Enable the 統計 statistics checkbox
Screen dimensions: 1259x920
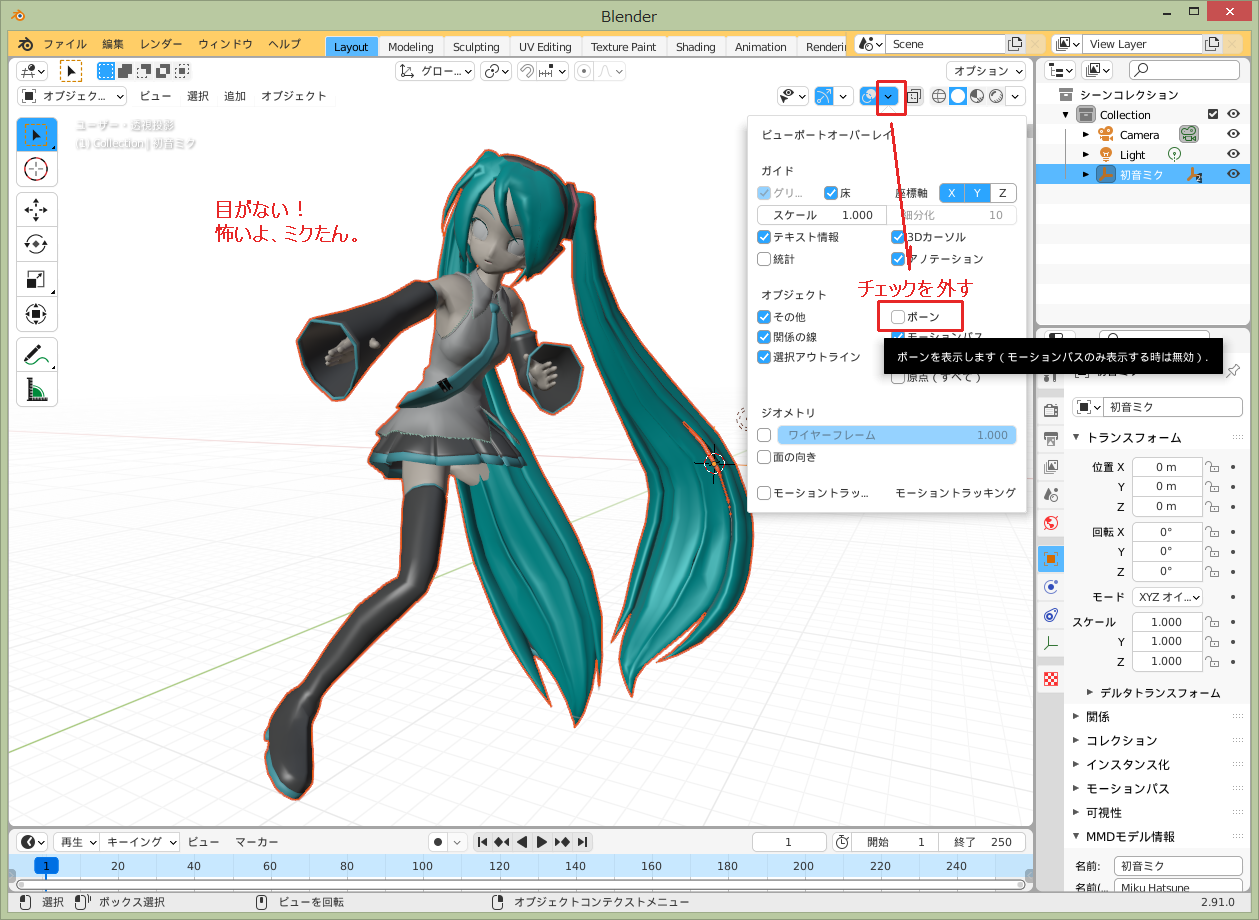764,259
